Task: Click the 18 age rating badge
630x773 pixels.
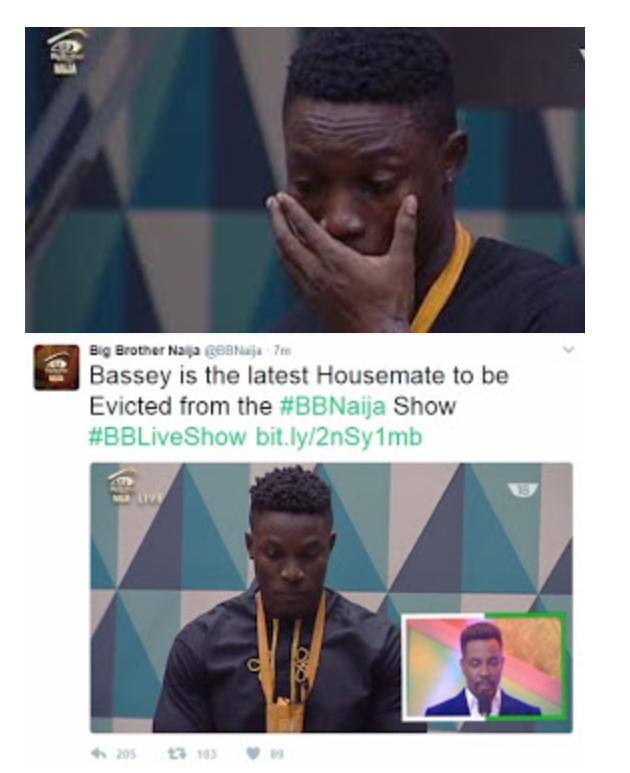Action: [523, 490]
